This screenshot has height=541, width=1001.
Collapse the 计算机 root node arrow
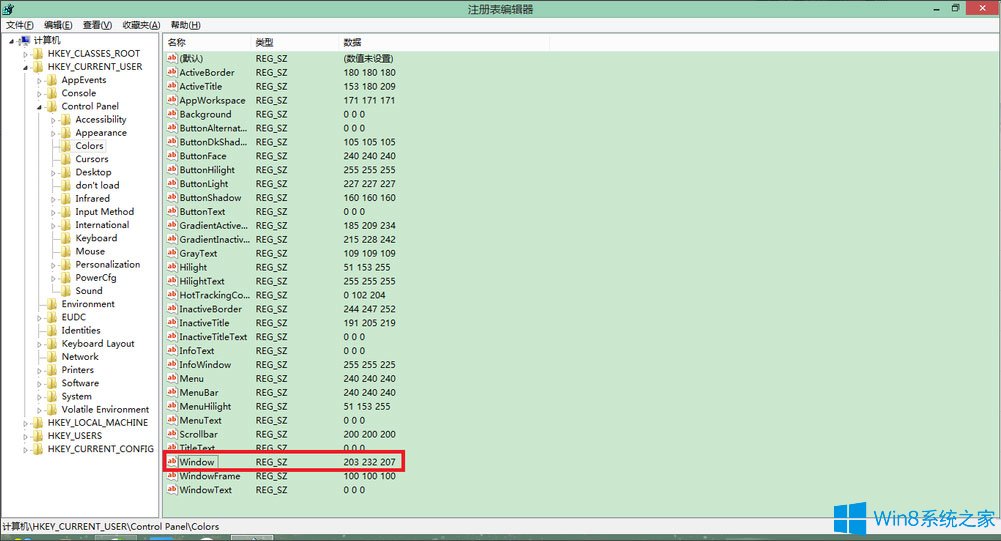point(11,41)
